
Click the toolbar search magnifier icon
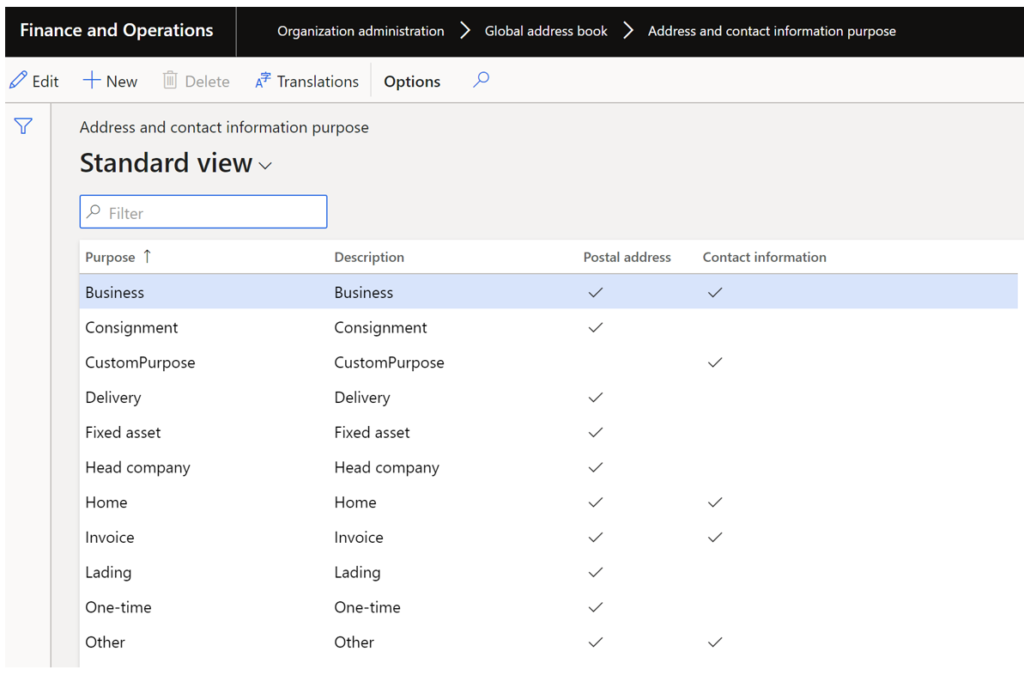tap(480, 80)
